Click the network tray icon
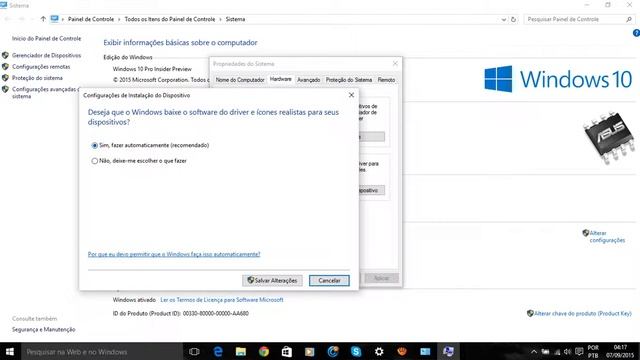 pos(557,352)
